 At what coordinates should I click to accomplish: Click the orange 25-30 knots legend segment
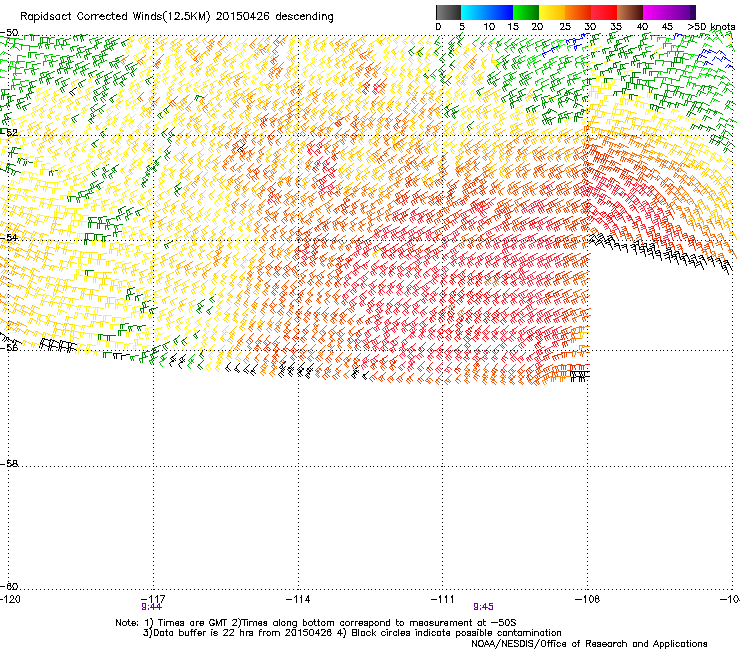578,12
